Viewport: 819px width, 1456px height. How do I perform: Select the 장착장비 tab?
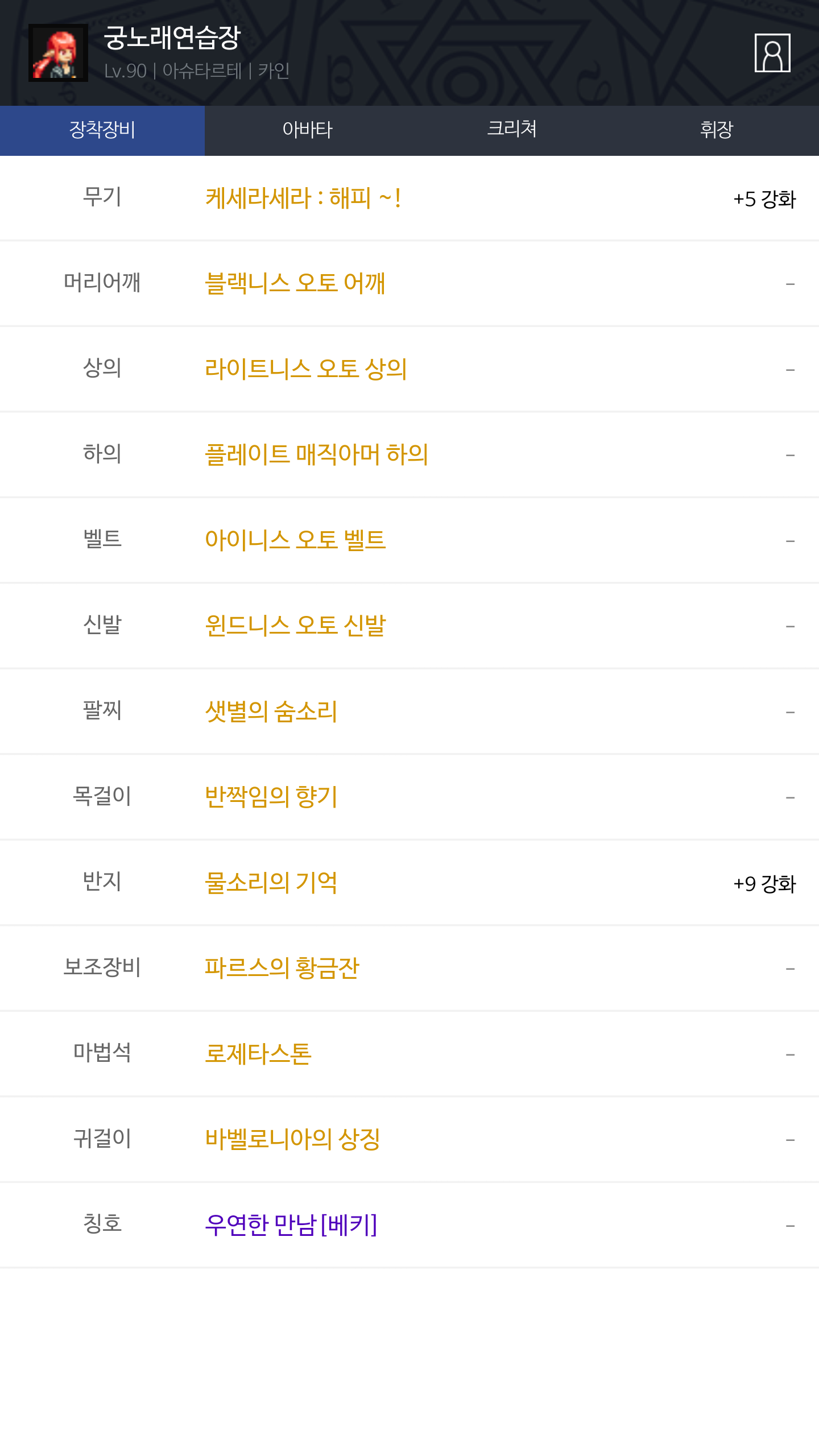click(102, 130)
